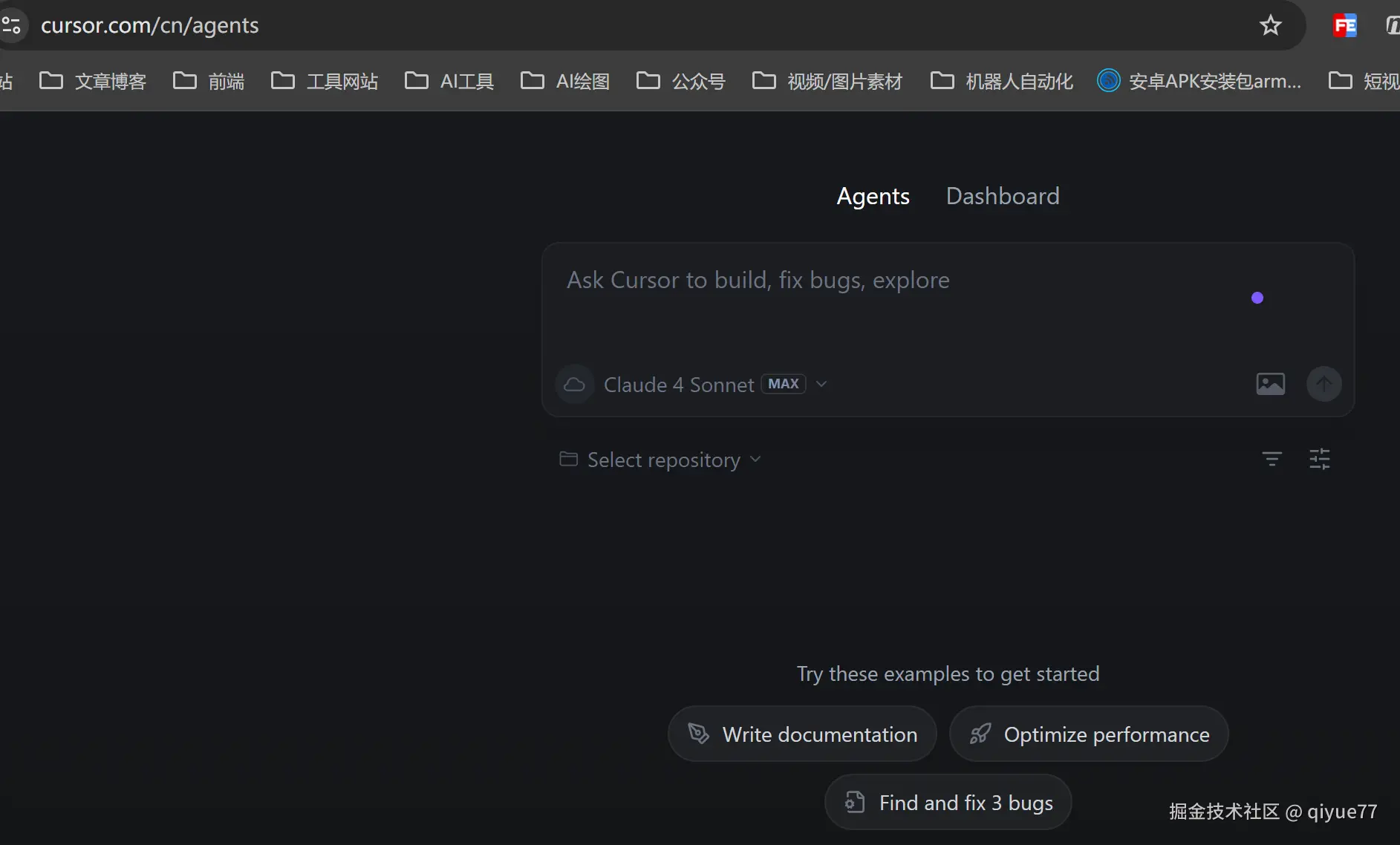Open the 机器人自动化 bookmark folder
1400x845 pixels.
pyautogui.click(x=1002, y=81)
